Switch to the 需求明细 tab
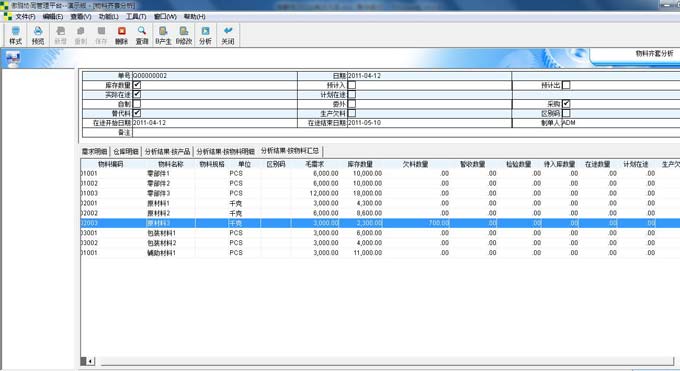 pos(94,151)
